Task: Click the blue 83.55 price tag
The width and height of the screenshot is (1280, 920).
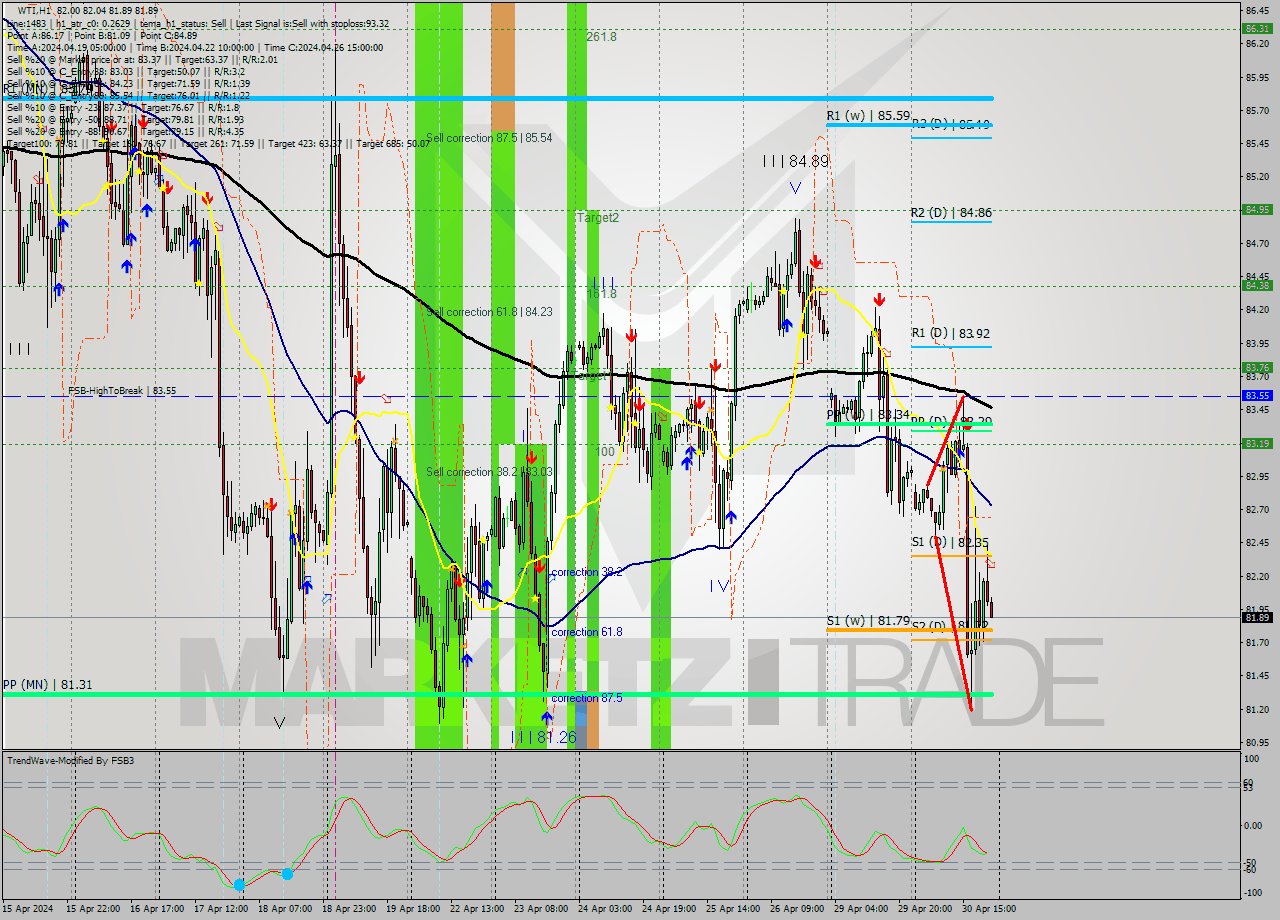Action: (1257, 396)
